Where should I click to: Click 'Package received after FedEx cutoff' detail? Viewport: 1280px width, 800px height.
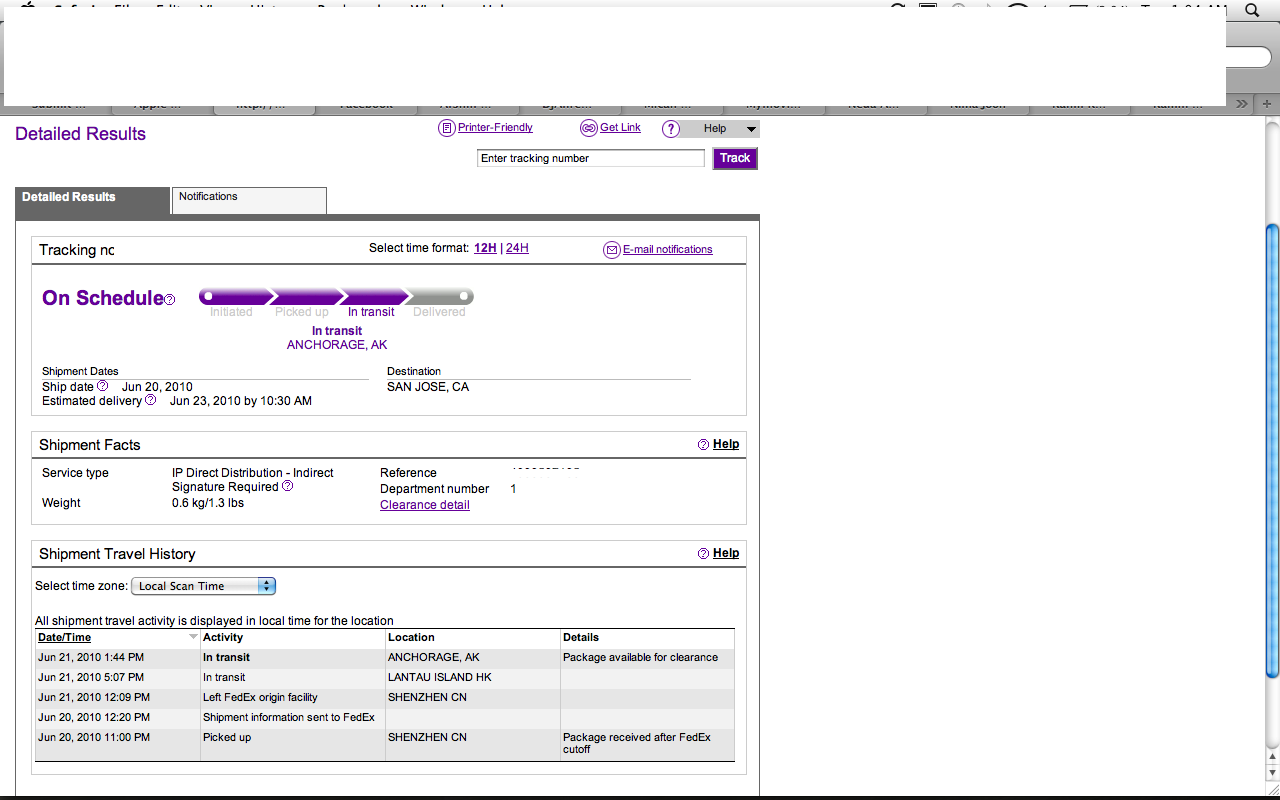pos(637,743)
